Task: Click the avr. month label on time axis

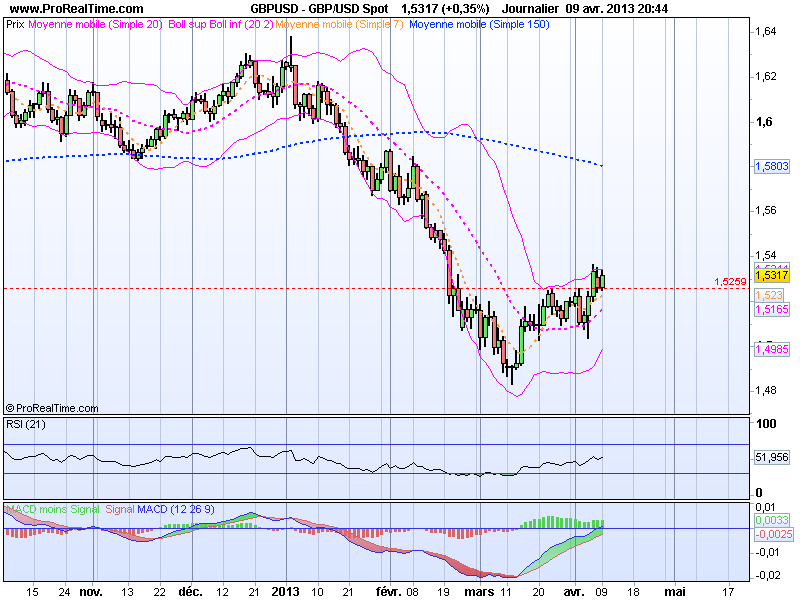Action: click(573, 592)
